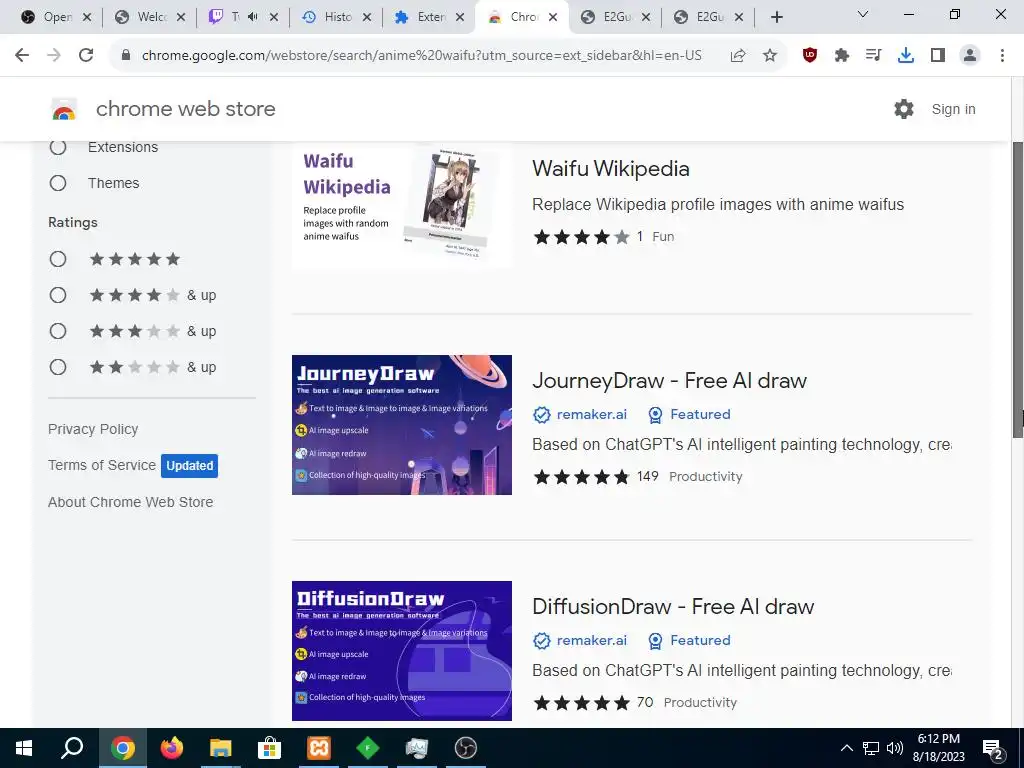1024x768 pixels.
Task: Open Microsoft Store taskbar icon
Action: (269, 748)
